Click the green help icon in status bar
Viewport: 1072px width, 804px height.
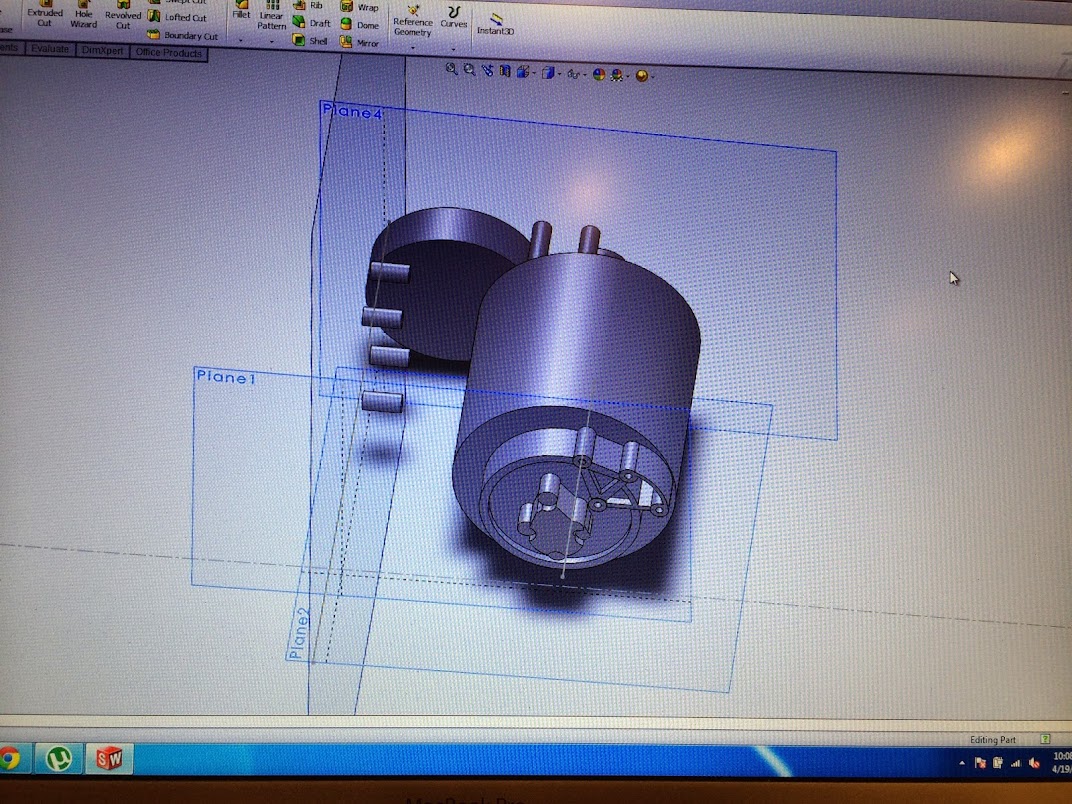tap(1045, 738)
